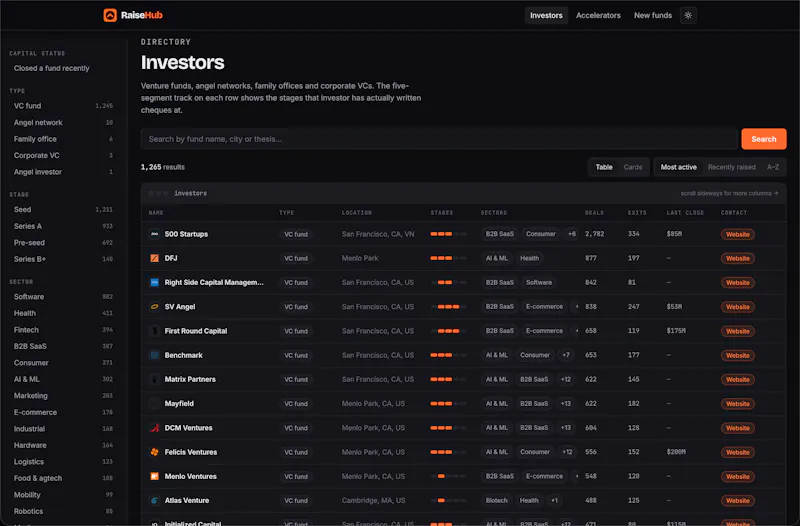Viewport: 800px width, 526px height.
Task: Click the SV Angel logo icon
Action: [154, 307]
